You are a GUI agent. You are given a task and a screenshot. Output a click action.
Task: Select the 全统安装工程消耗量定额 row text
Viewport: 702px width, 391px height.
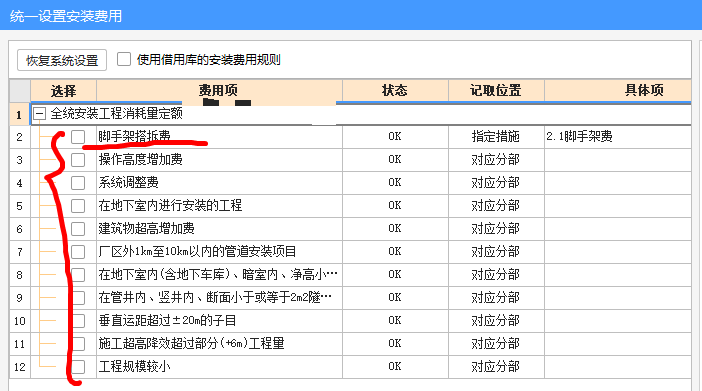coord(116,114)
